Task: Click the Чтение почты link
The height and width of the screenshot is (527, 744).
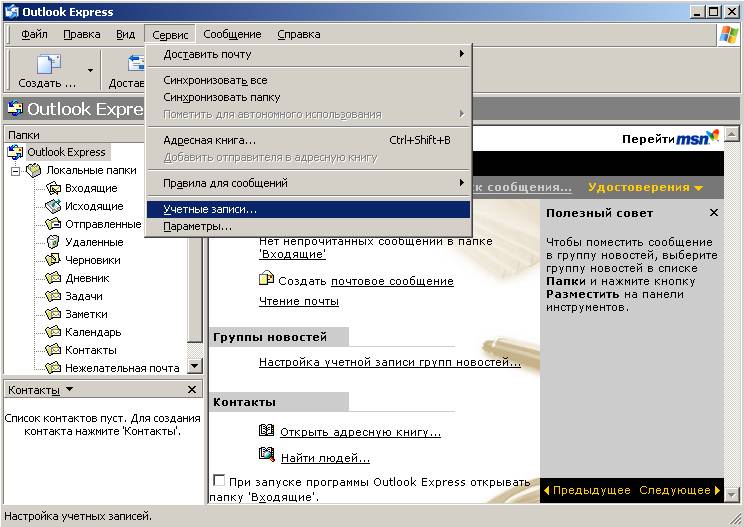Action: (299, 301)
